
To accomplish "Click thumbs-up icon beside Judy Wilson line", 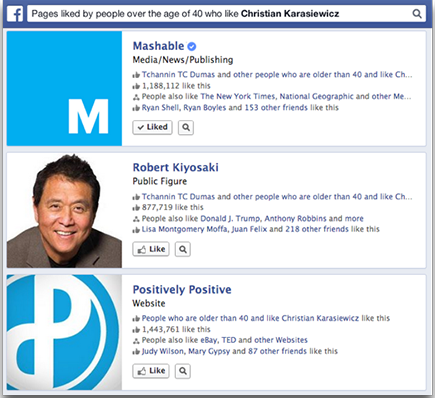I will (x=136, y=352).
